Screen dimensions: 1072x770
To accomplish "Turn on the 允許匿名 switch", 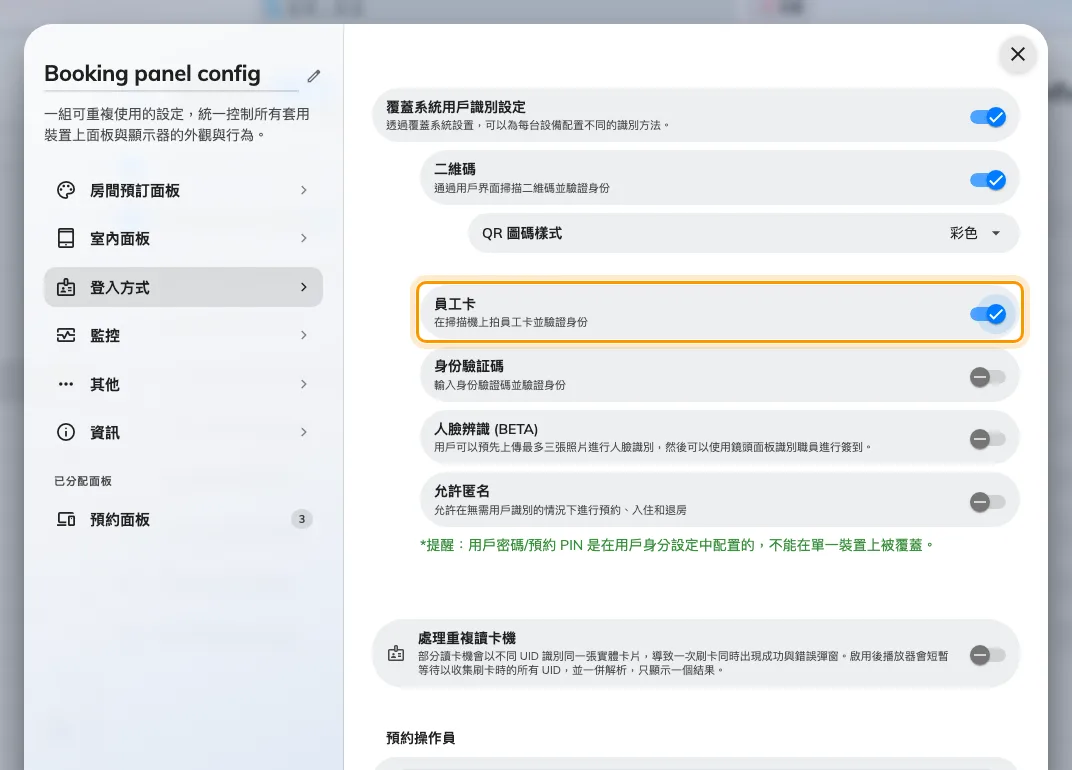I will click(988, 502).
